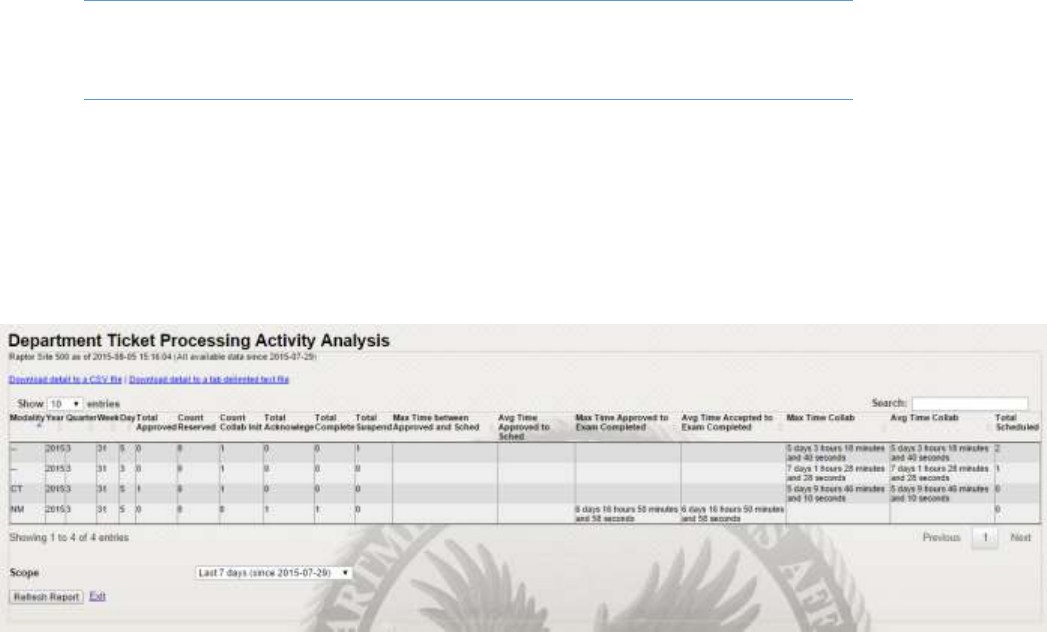Viewport: 1047px width, 632px height.
Task: Sort table by Day column
Action: pyautogui.click(x=127, y=418)
